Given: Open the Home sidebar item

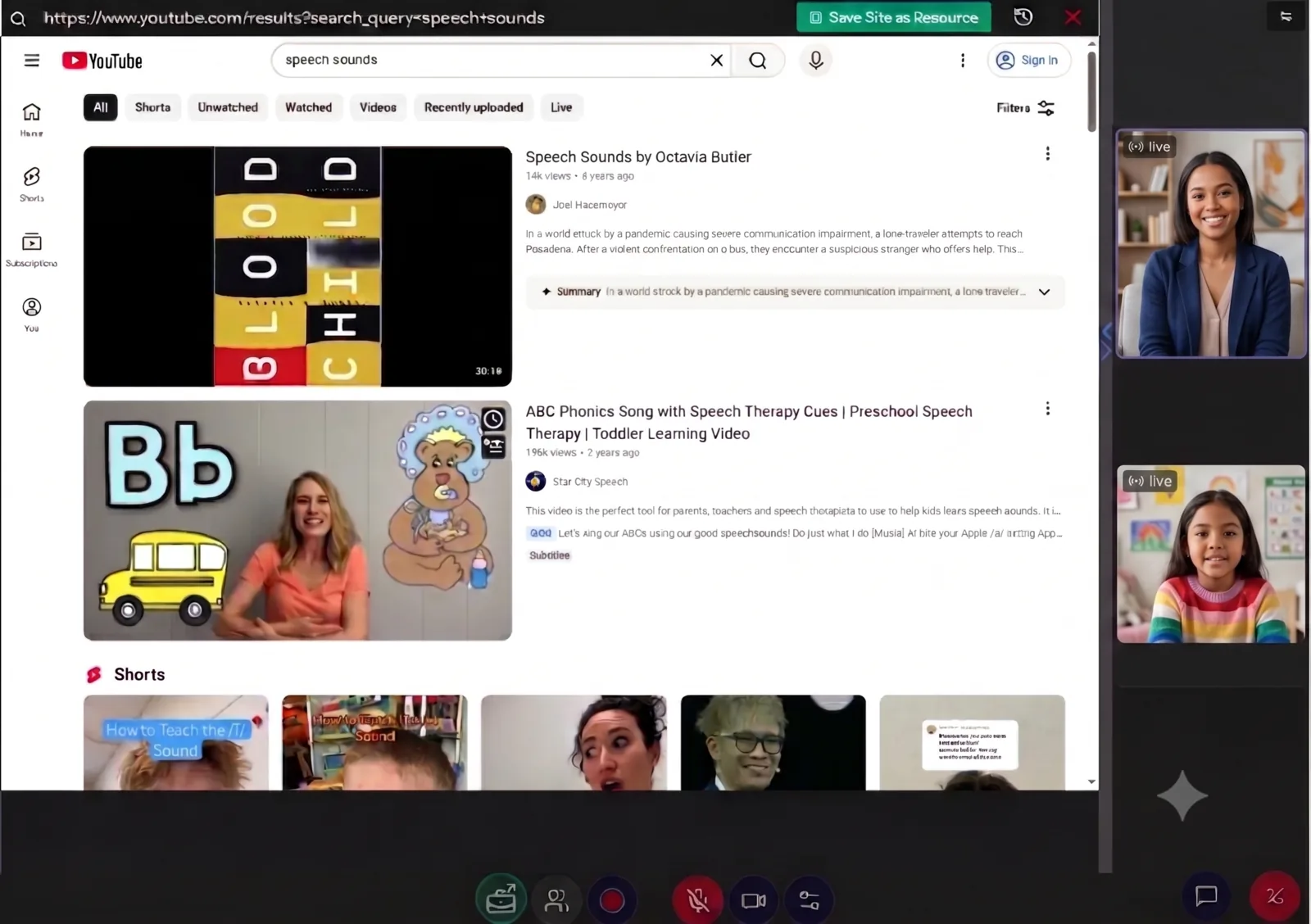Looking at the screenshot, I should pos(32,120).
